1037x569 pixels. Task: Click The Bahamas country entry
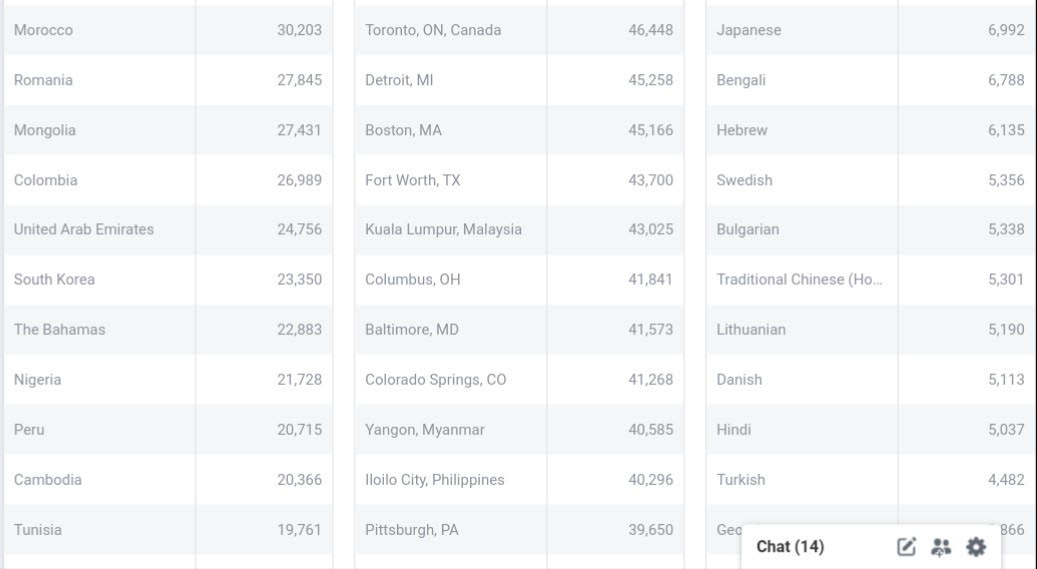(x=59, y=329)
